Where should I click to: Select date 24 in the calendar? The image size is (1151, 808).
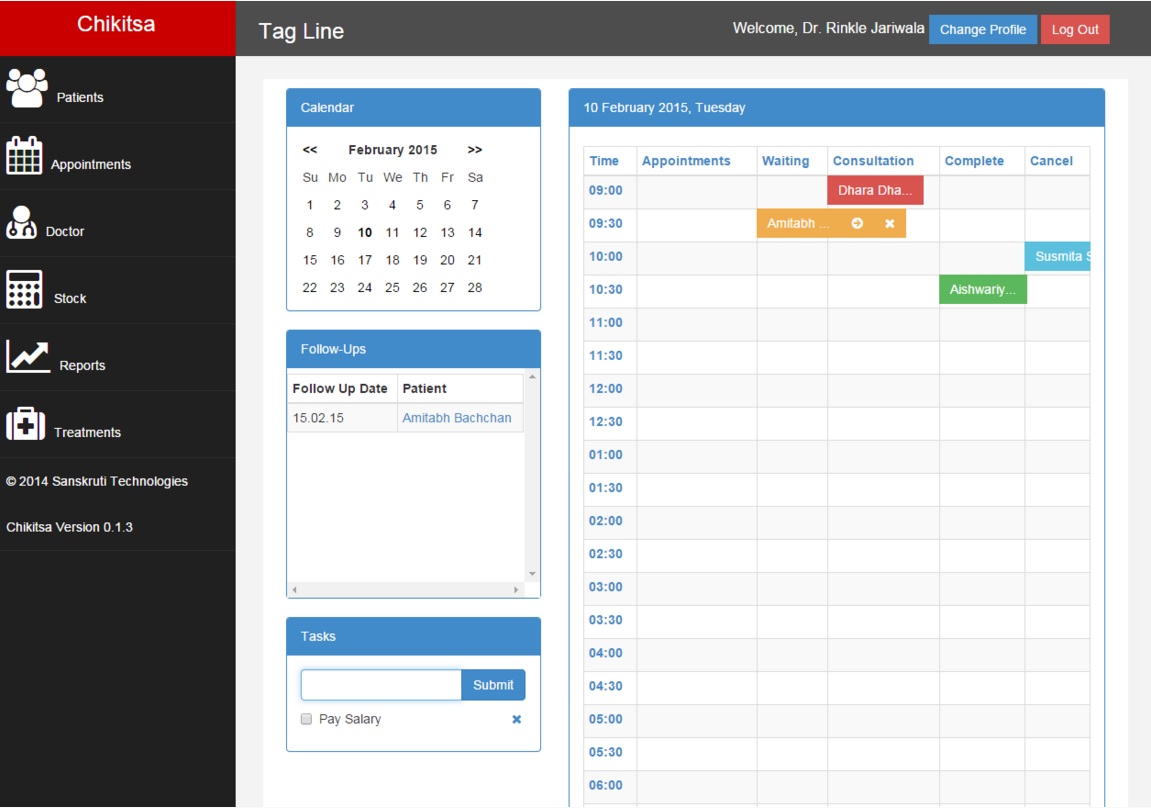(365, 288)
